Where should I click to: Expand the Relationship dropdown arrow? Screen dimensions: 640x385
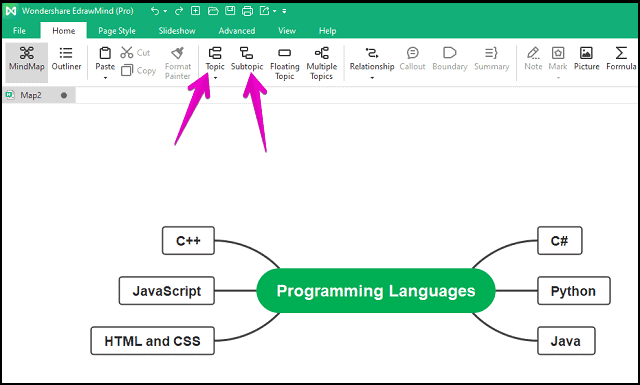372,78
